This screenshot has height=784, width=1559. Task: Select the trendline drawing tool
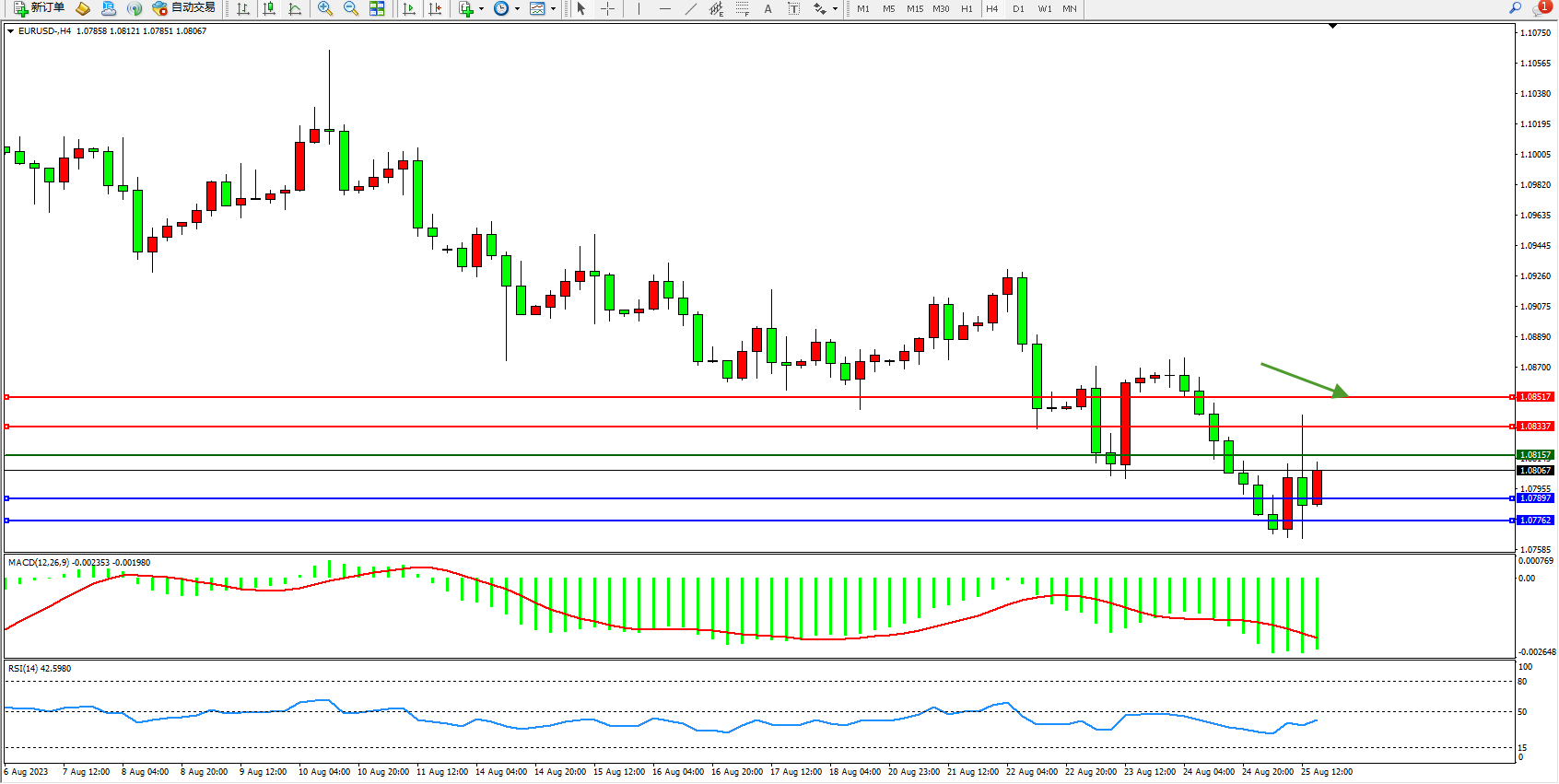coord(691,9)
